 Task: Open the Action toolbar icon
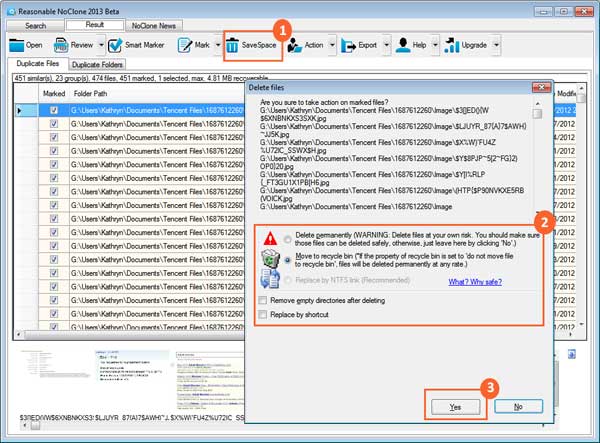point(295,45)
